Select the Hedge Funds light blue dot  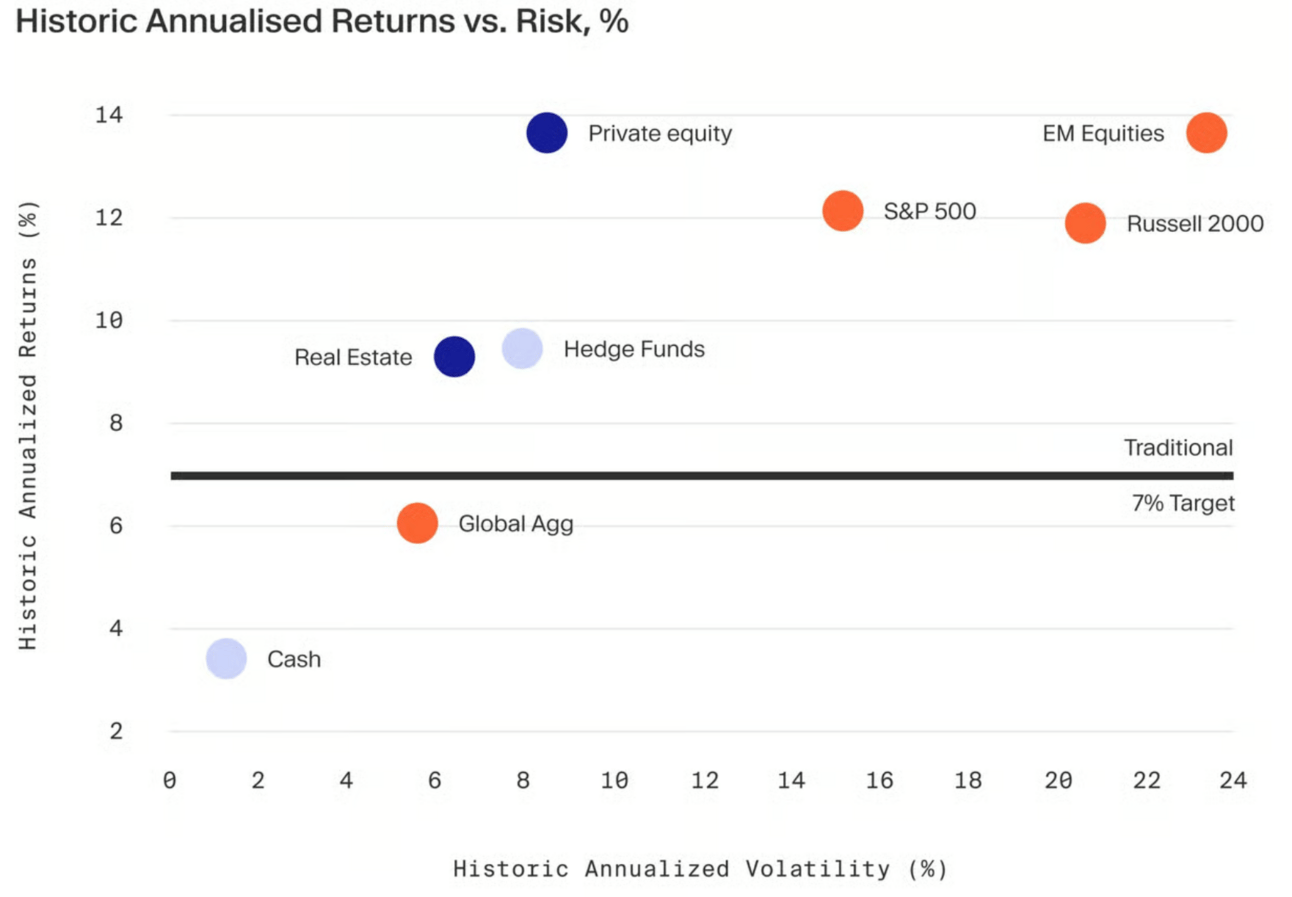click(522, 348)
